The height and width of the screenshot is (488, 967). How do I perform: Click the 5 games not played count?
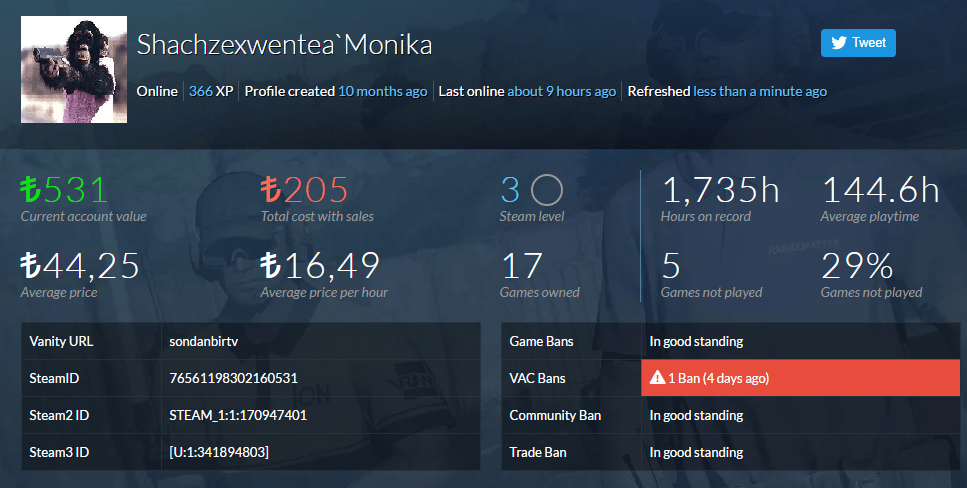pyautogui.click(x=671, y=266)
